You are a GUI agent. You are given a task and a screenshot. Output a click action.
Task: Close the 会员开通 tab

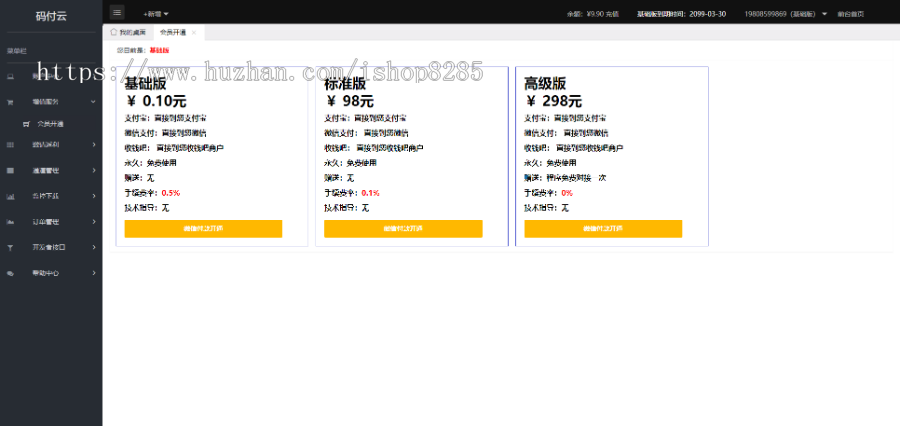click(193, 33)
